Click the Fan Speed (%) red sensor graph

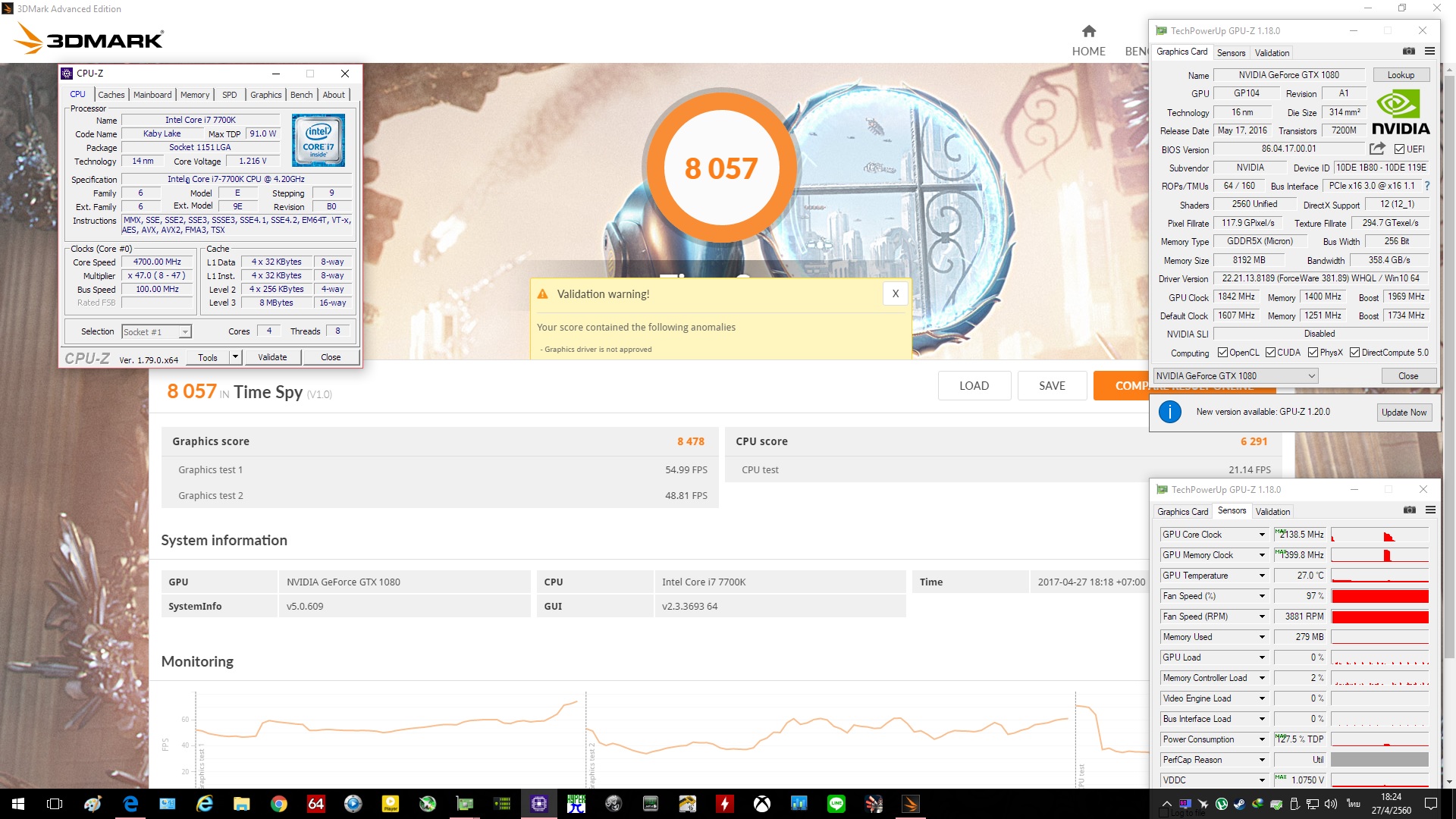[1379, 596]
